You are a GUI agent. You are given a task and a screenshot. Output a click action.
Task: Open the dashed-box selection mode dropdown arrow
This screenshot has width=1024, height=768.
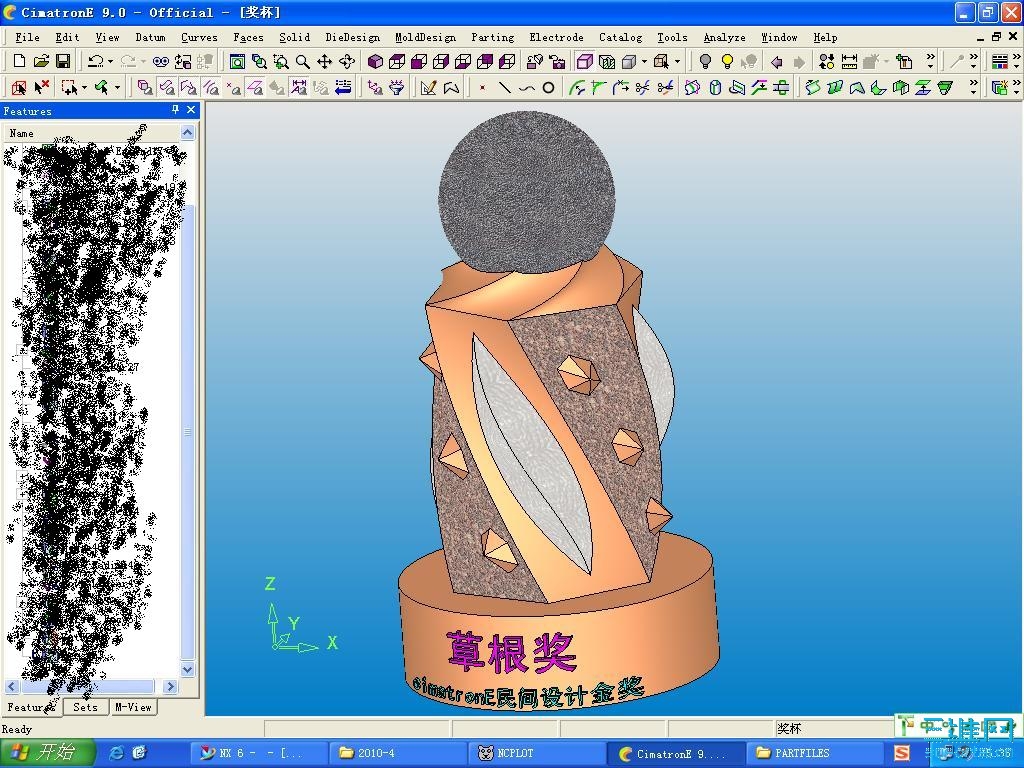(85, 87)
